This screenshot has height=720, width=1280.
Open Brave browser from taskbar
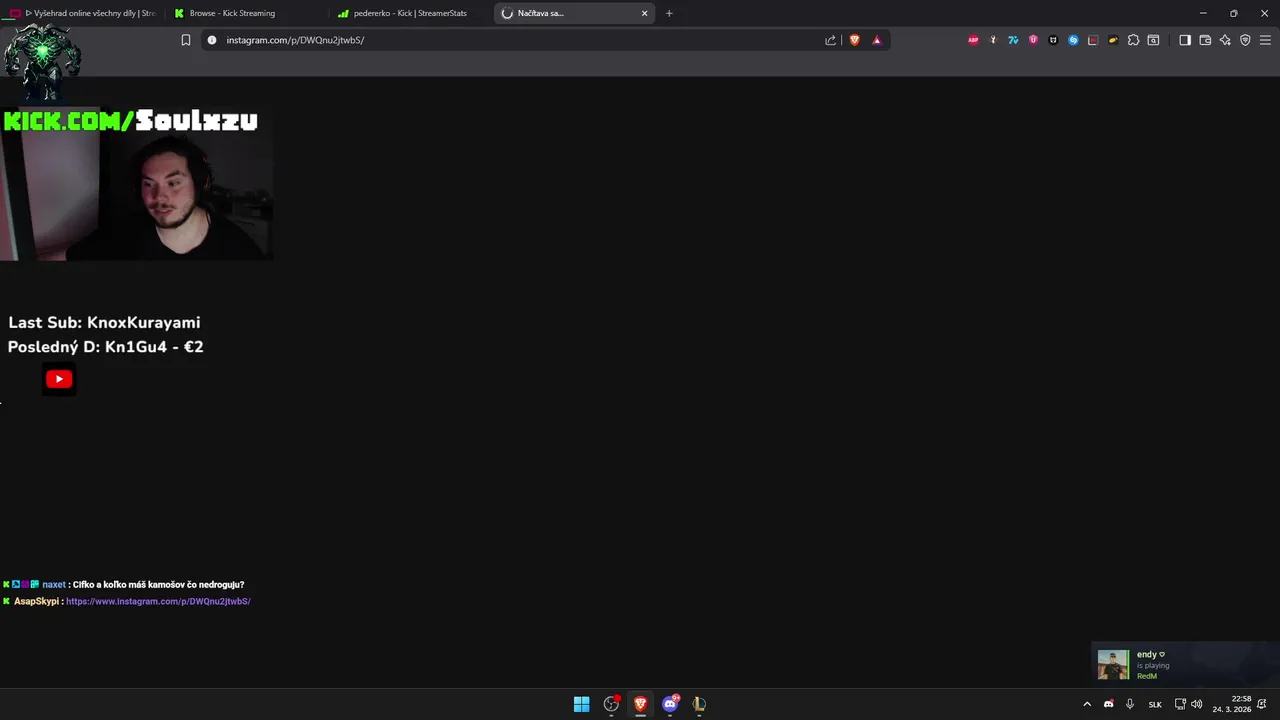tap(640, 704)
